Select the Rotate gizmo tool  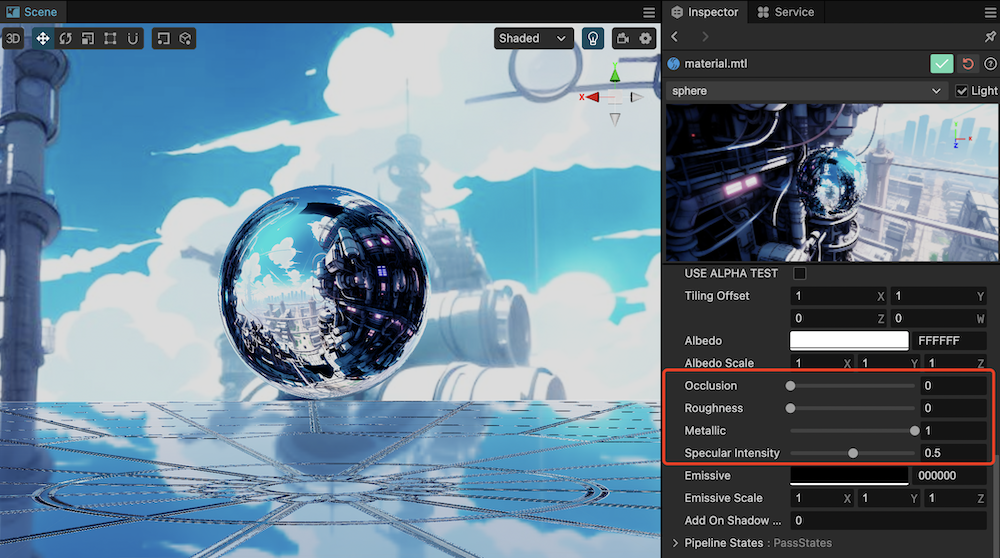[x=65, y=38]
